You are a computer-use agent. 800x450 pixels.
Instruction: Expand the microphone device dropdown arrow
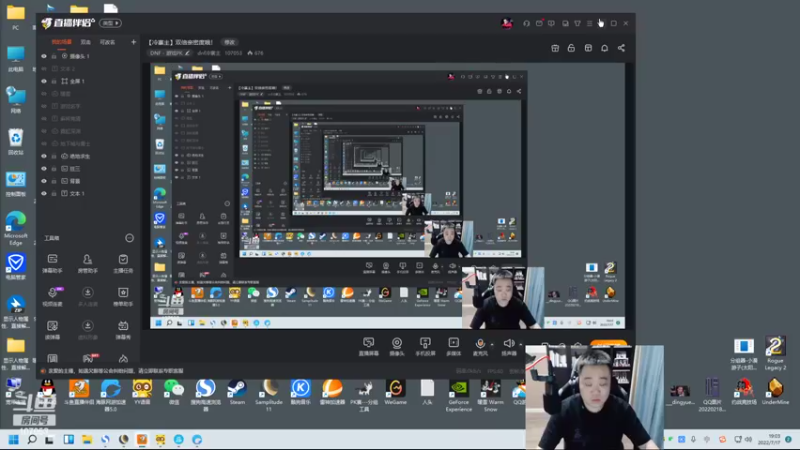point(492,344)
